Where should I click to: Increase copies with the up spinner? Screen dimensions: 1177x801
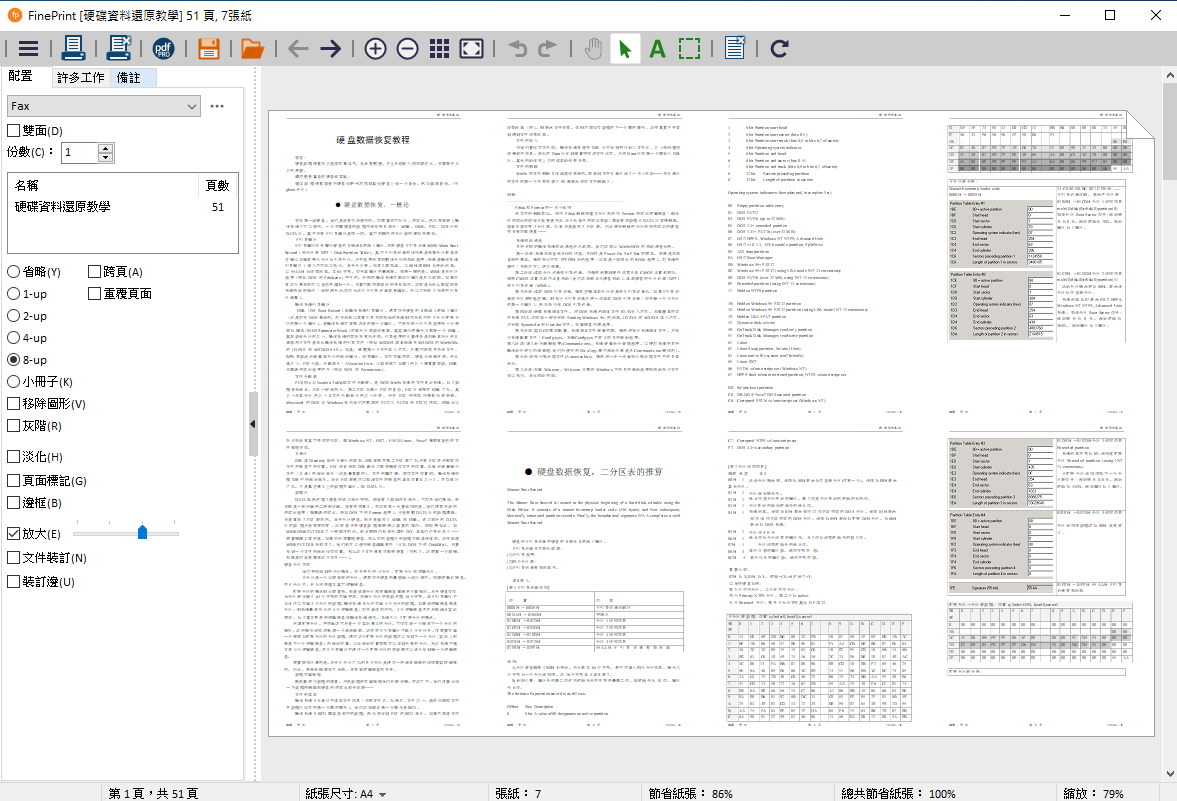(106, 148)
